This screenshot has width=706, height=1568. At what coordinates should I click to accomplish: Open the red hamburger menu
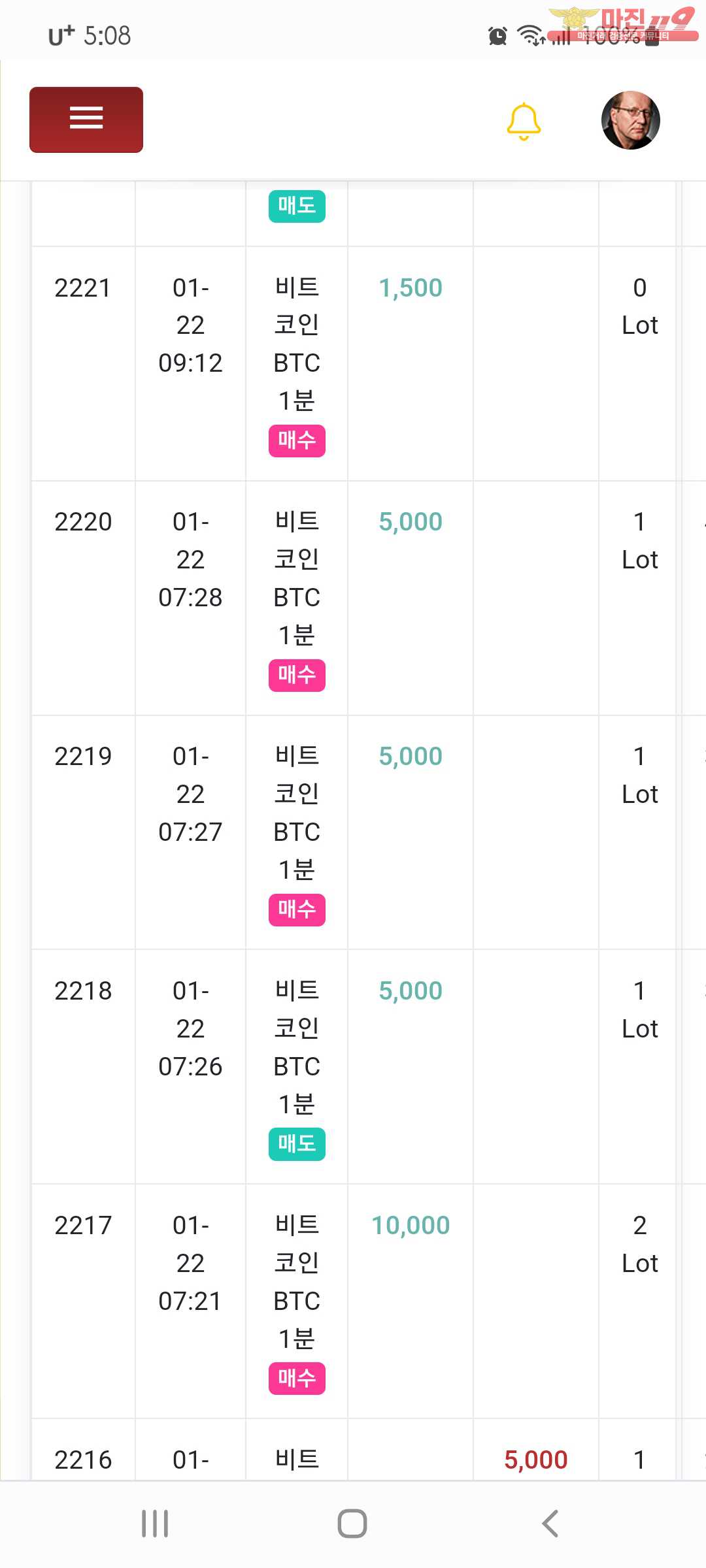tap(86, 120)
